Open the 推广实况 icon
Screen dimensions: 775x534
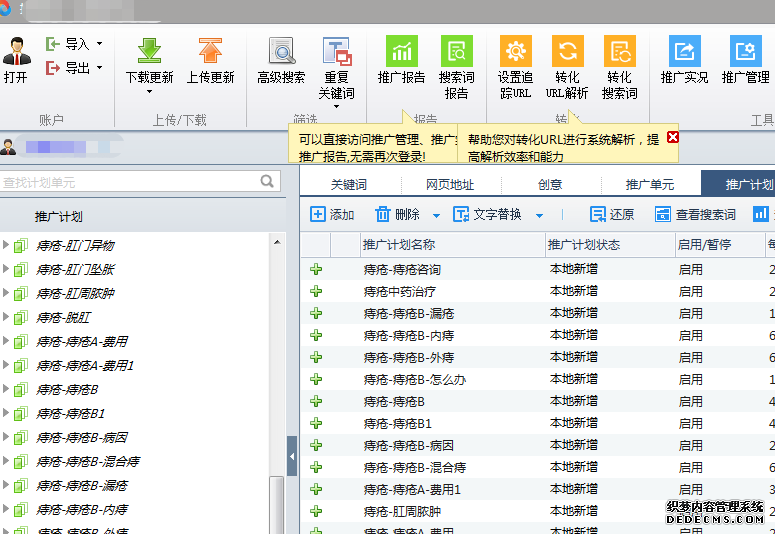coord(684,52)
